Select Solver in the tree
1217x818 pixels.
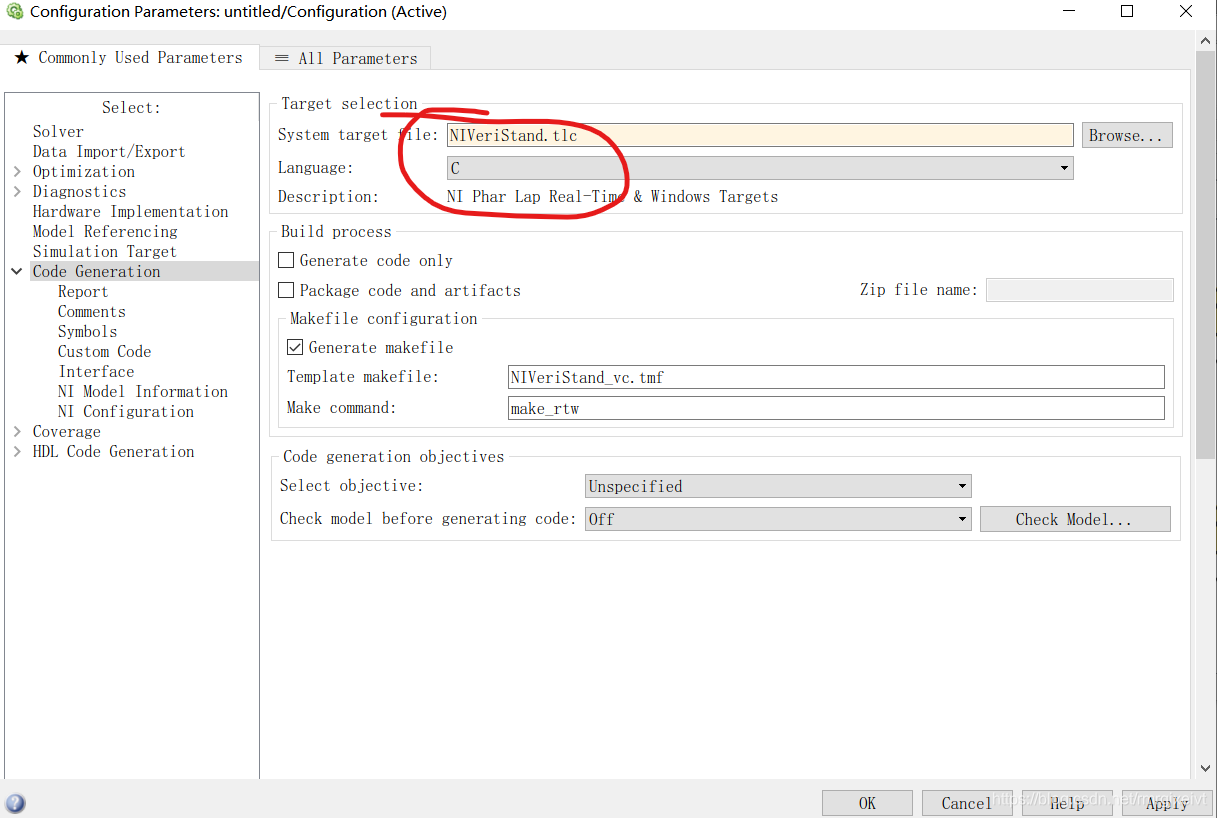tap(58, 131)
